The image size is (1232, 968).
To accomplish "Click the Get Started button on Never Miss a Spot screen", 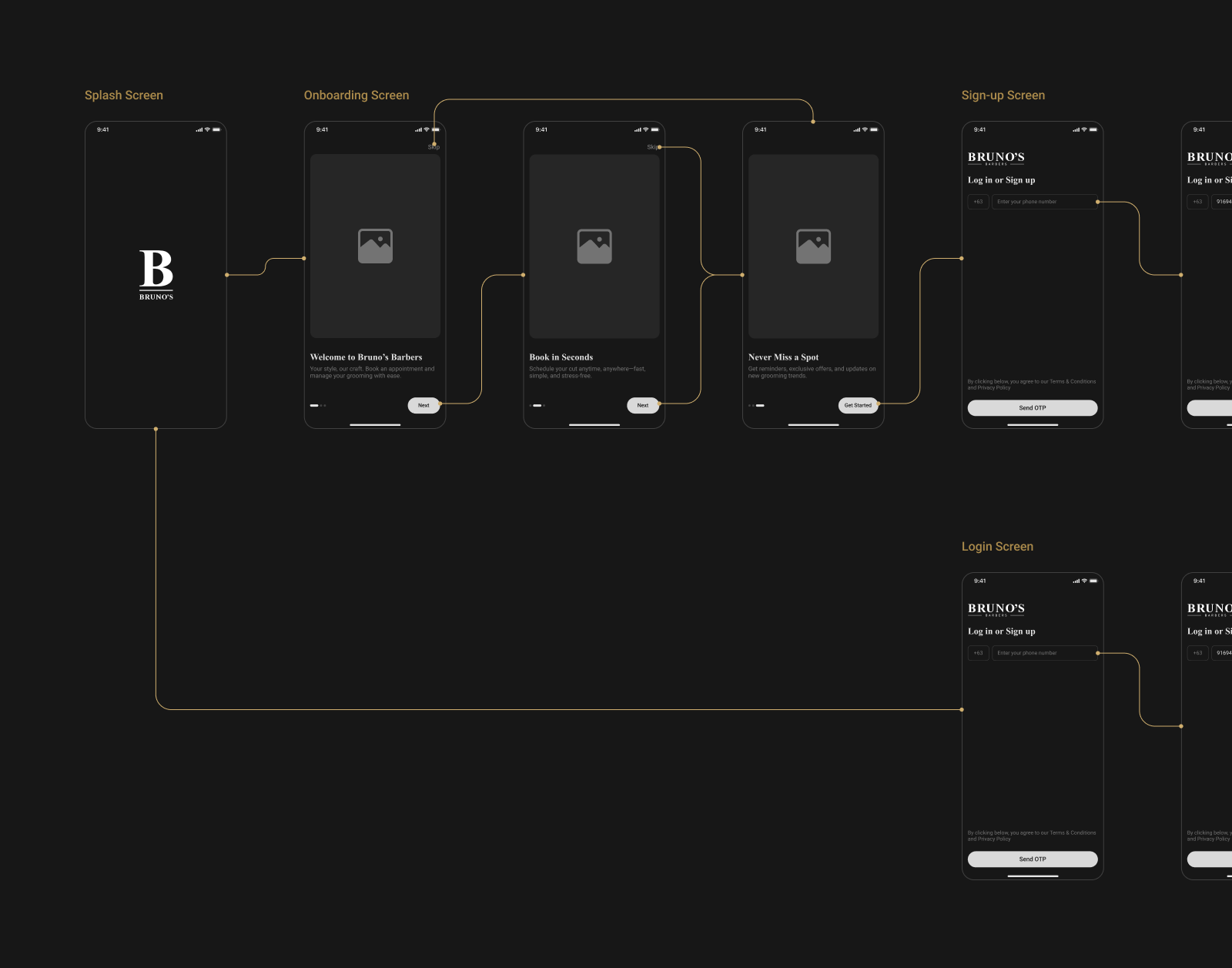I will point(857,405).
